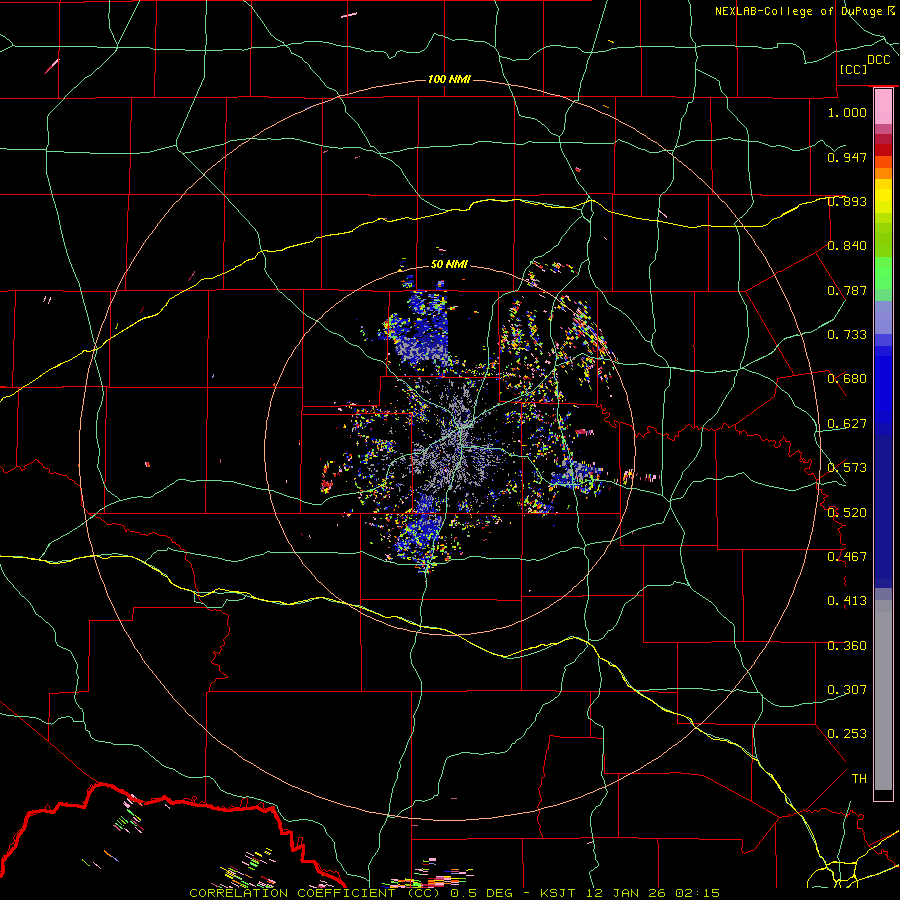The width and height of the screenshot is (900, 900).
Task: Click the 0.787 scale value
Action: click(x=847, y=290)
